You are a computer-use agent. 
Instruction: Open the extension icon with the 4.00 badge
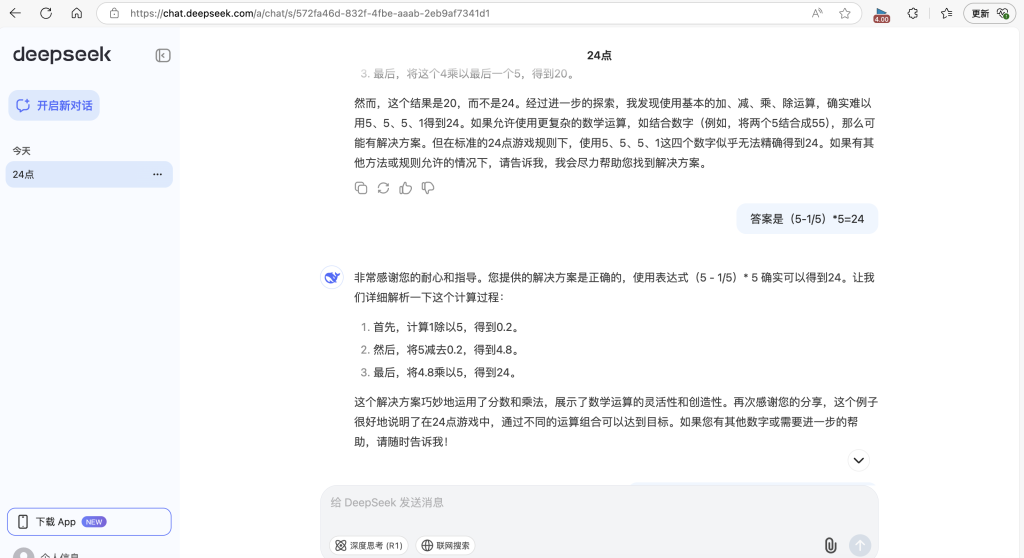click(x=882, y=14)
